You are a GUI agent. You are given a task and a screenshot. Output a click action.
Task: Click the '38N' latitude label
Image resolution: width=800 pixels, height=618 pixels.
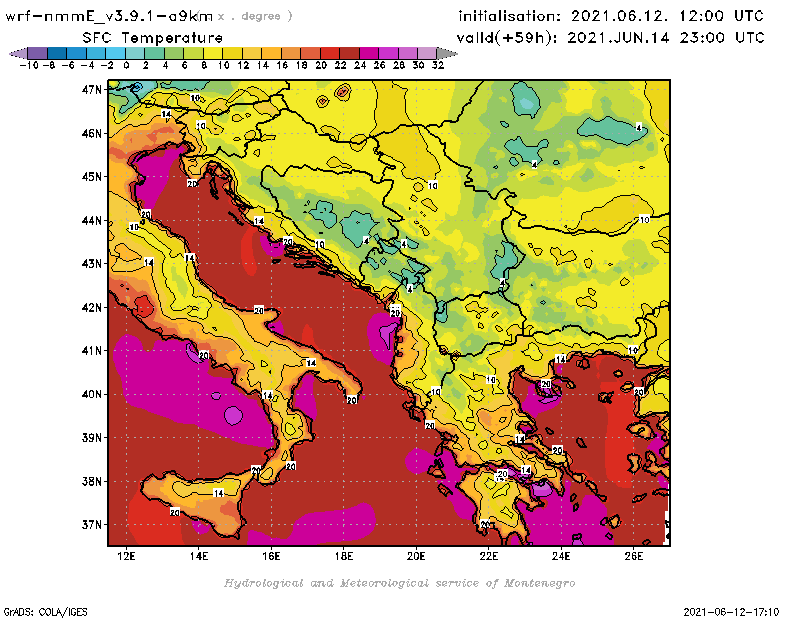pyautogui.click(x=92, y=481)
